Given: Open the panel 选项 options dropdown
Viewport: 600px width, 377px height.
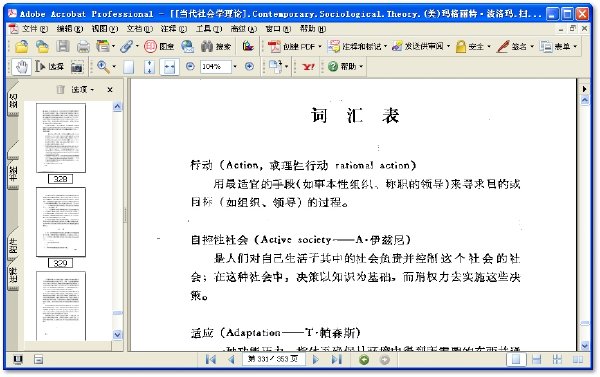Looking at the screenshot, I should point(83,90).
